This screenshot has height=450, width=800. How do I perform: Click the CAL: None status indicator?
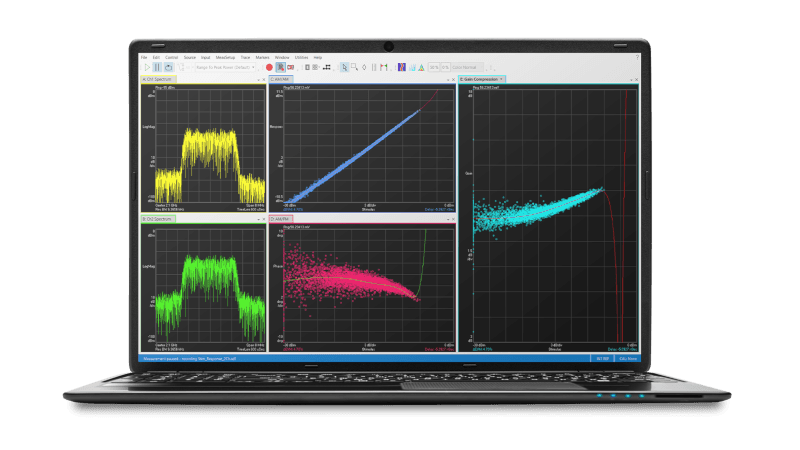[627, 356]
